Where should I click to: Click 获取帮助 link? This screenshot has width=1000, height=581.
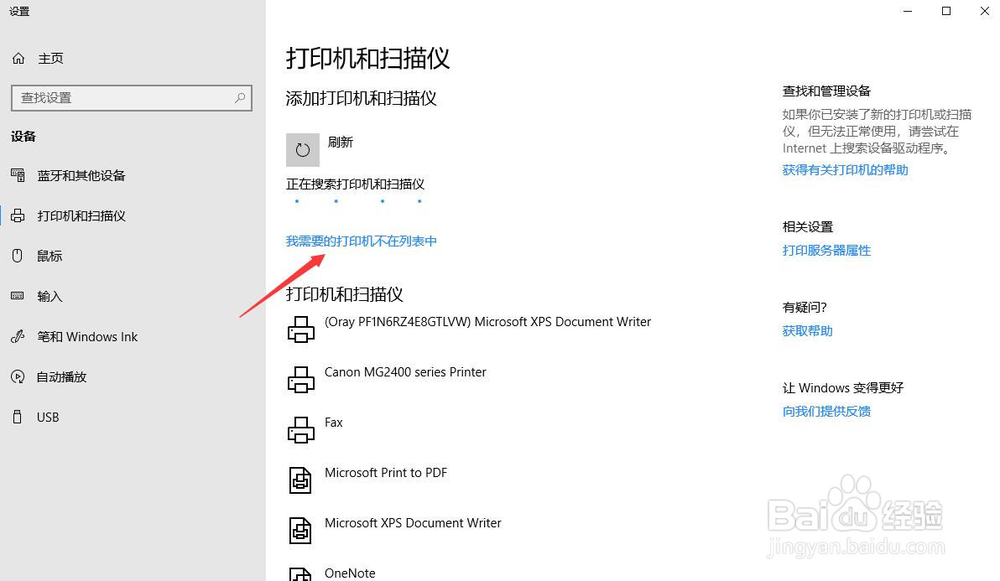807,330
